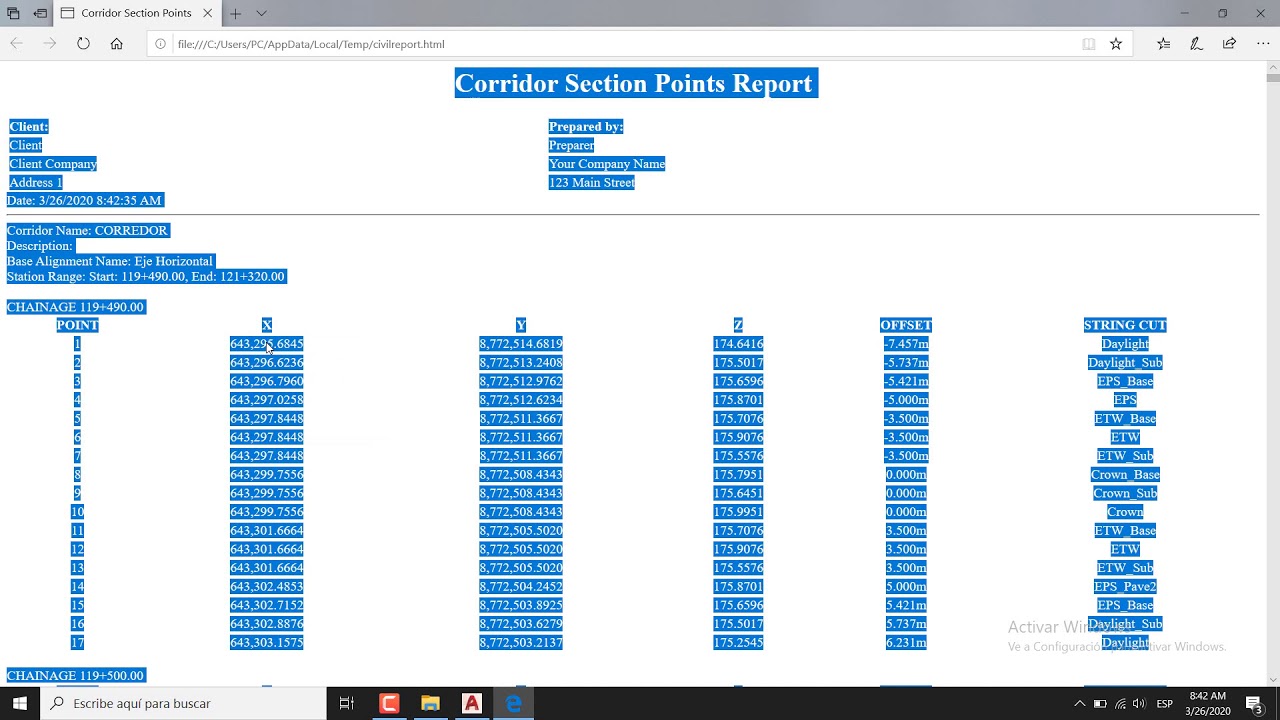Click the OFFSET column header

click(x=906, y=325)
